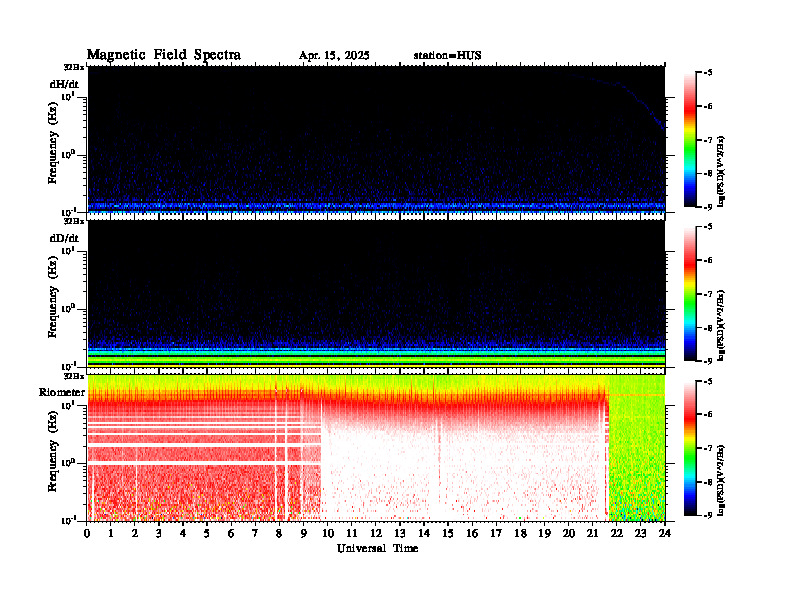Click the Riometer spectrogram plot
The image size is (792, 612).
[376, 448]
